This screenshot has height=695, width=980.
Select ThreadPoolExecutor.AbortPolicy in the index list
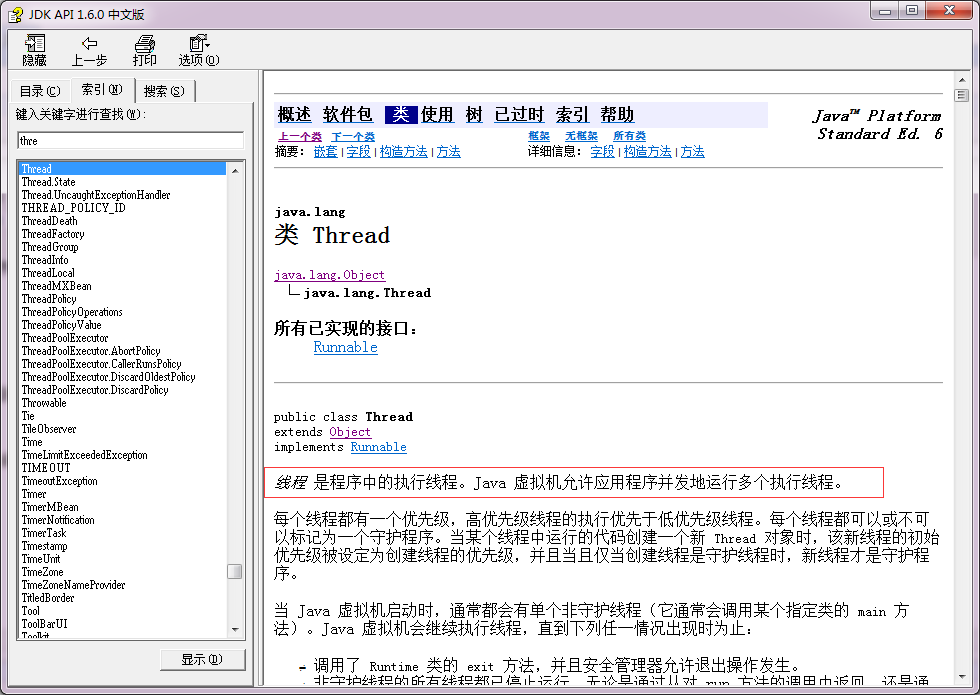point(91,351)
